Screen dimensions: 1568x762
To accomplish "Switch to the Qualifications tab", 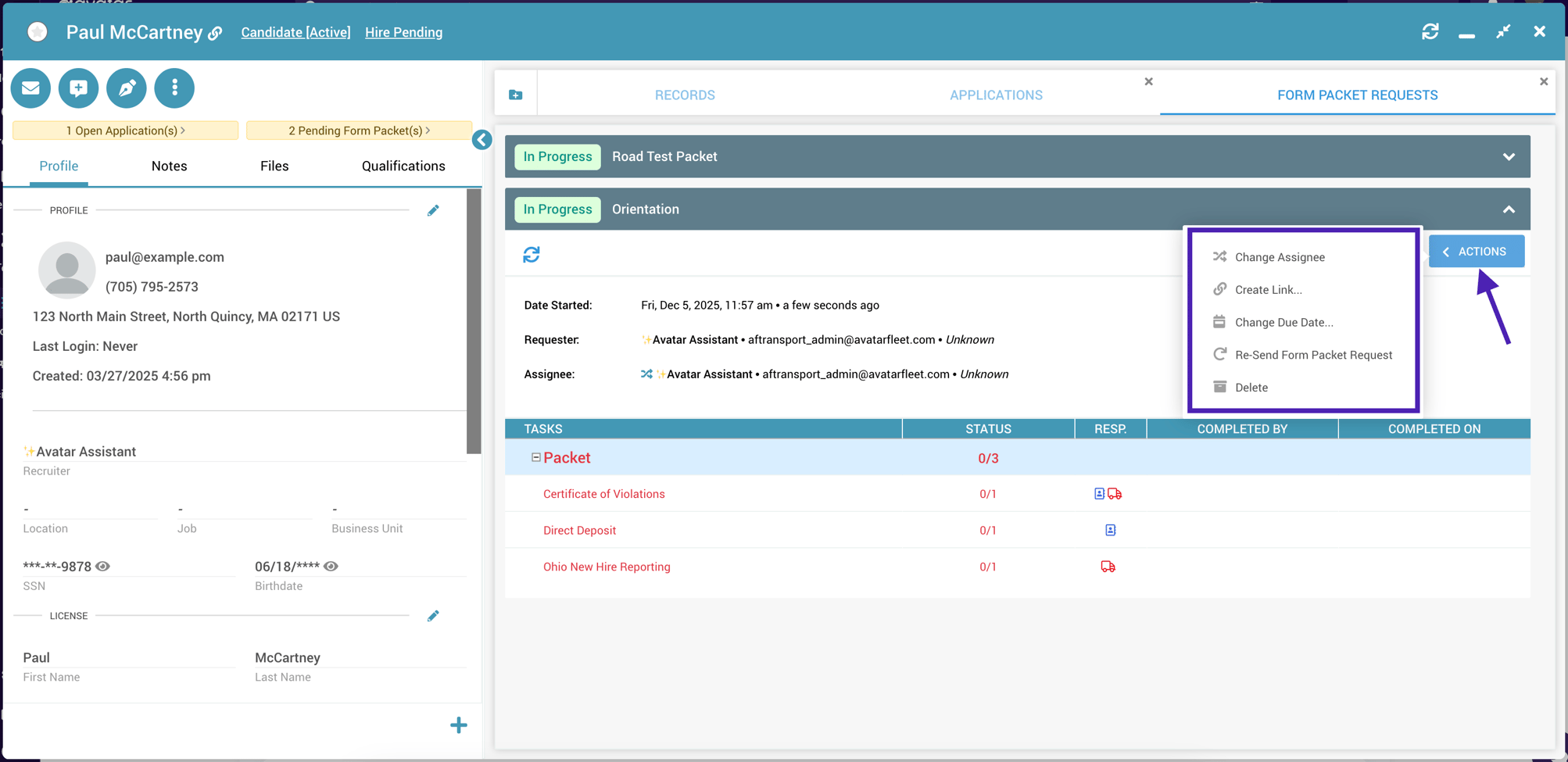I will [403, 166].
